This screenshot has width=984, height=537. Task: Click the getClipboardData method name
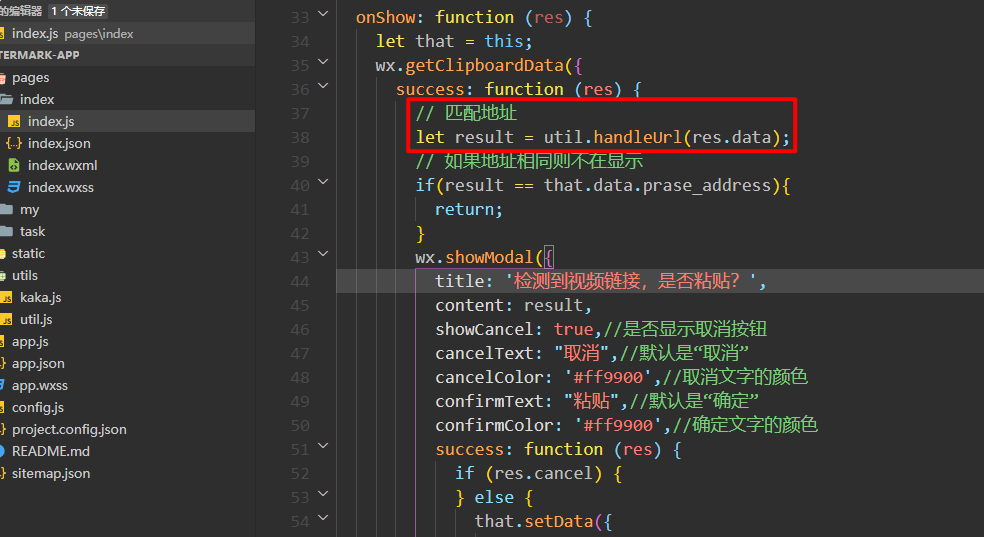click(484, 65)
